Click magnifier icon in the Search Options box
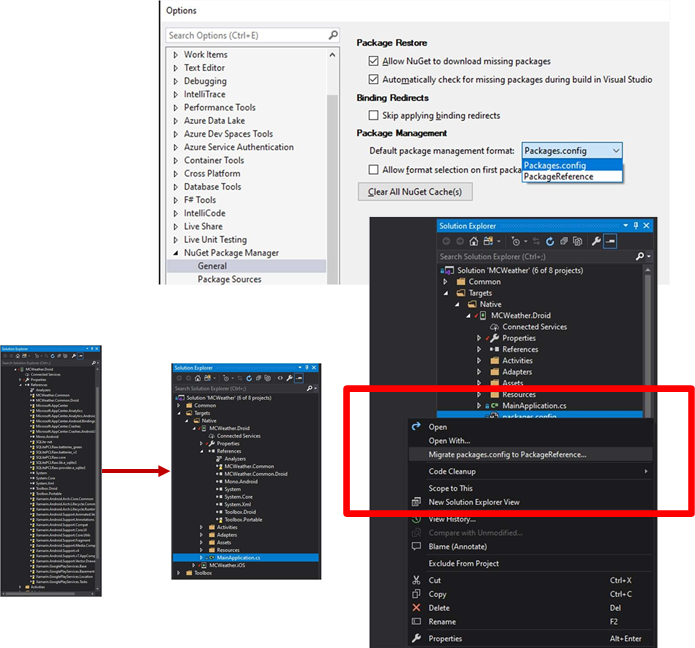695x648 pixels. point(333,35)
